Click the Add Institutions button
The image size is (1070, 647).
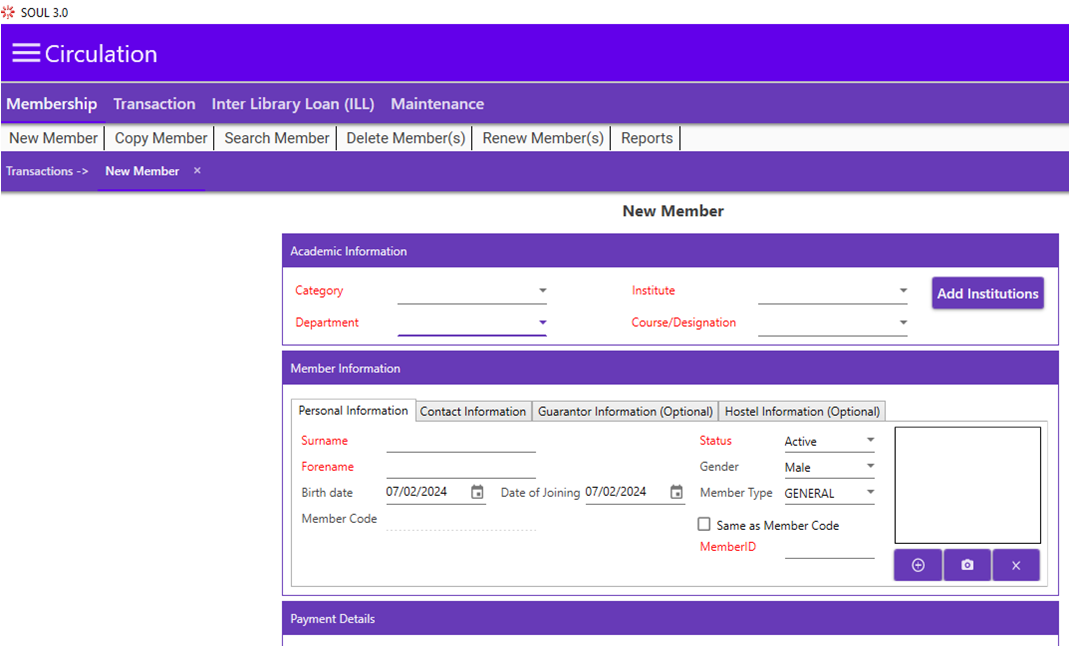pyautogui.click(x=987, y=293)
